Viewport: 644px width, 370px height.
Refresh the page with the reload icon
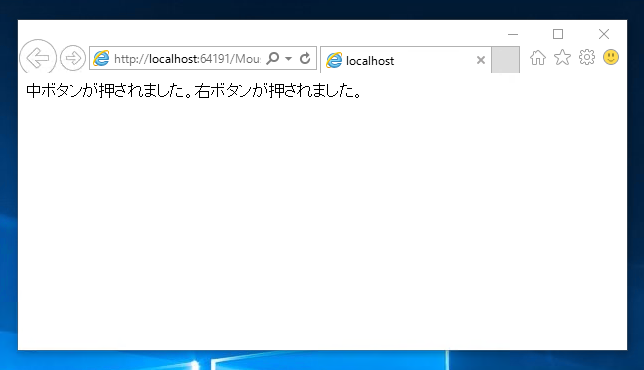[305, 58]
